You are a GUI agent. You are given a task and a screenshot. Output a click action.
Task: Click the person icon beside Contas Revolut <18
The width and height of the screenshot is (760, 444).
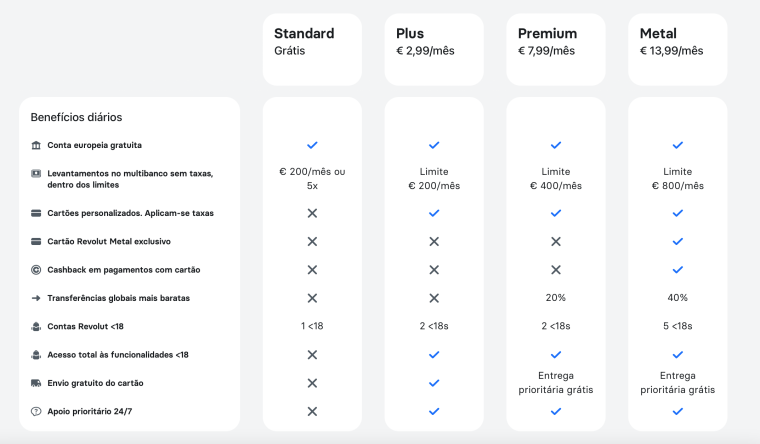(x=36, y=326)
